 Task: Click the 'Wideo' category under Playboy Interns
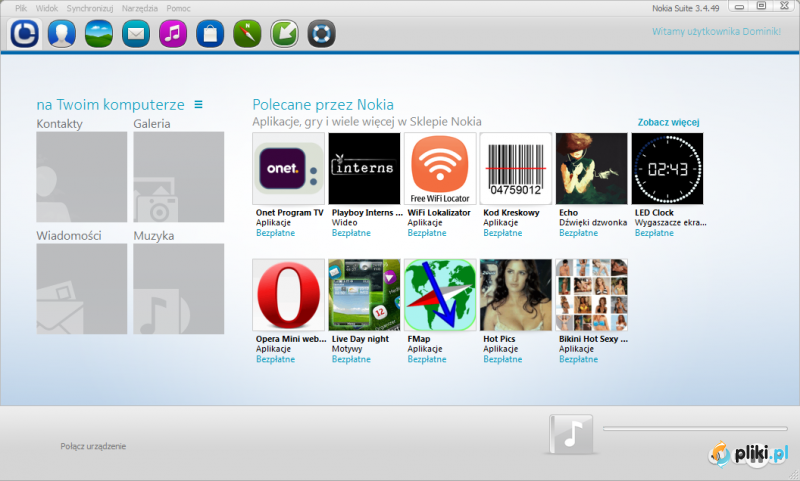[x=344, y=223]
